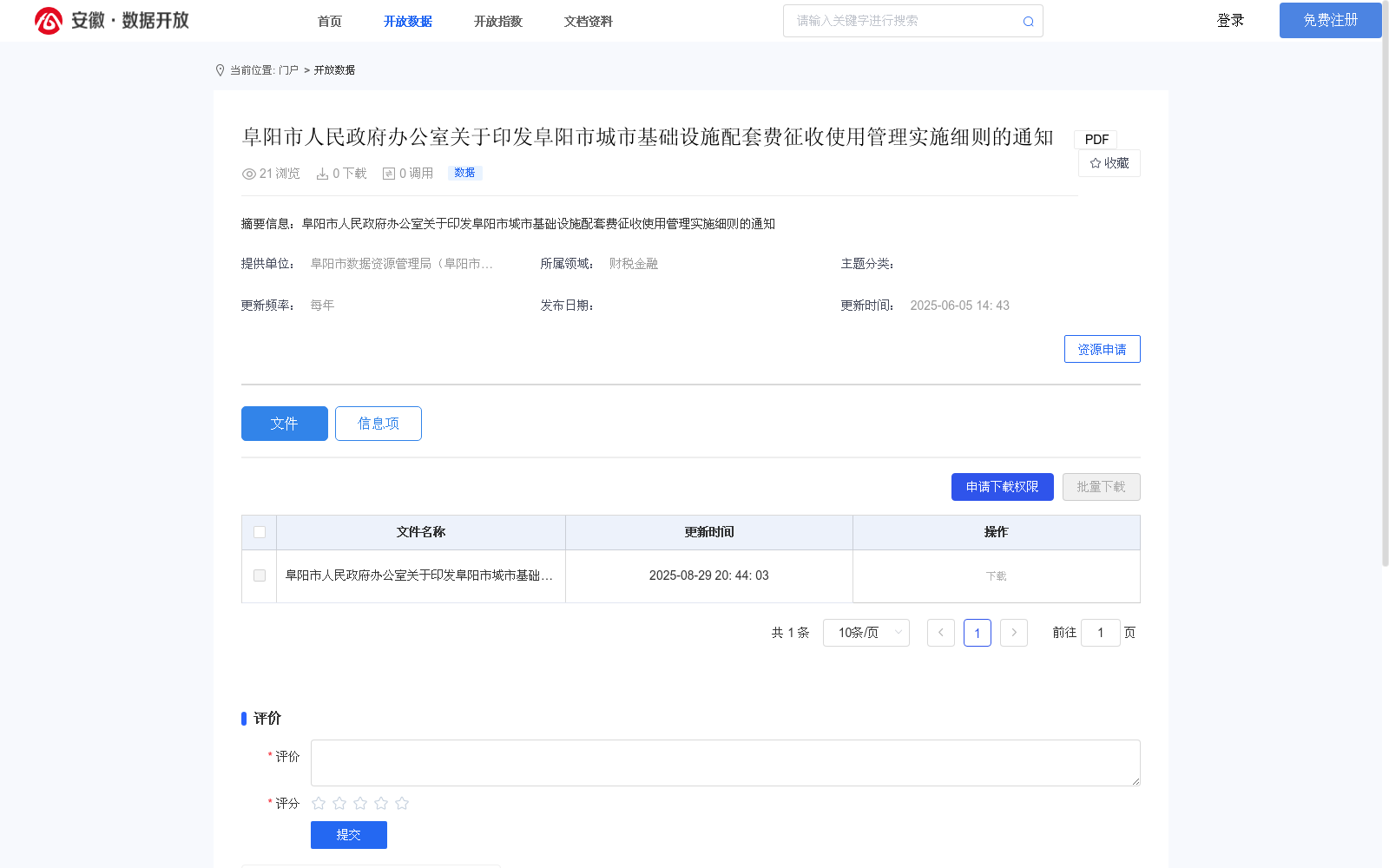The width and height of the screenshot is (1389, 868).
Task: Check the file row checkbox
Action: click(x=260, y=575)
